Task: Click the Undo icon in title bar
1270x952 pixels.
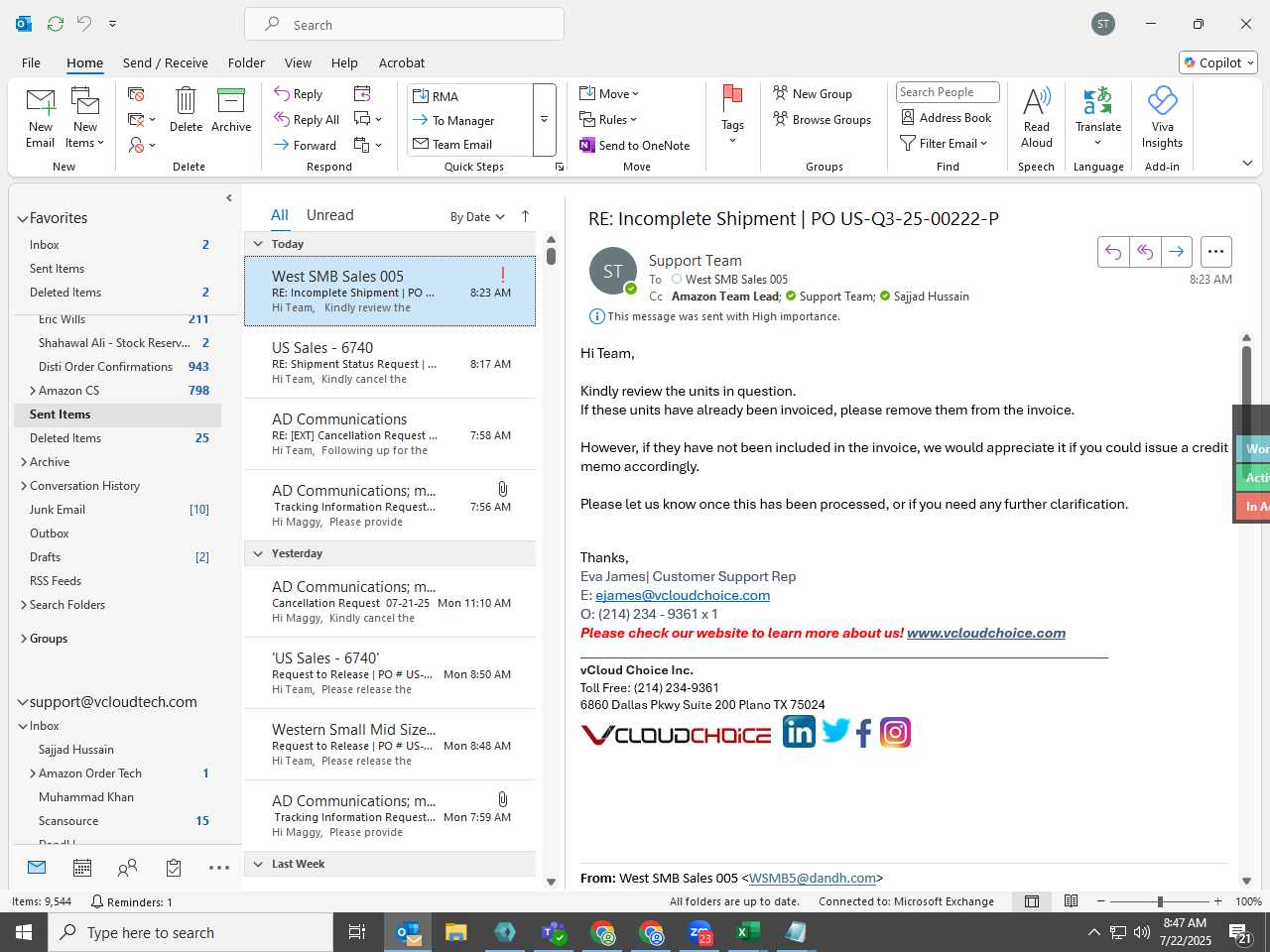Action: click(x=84, y=24)
